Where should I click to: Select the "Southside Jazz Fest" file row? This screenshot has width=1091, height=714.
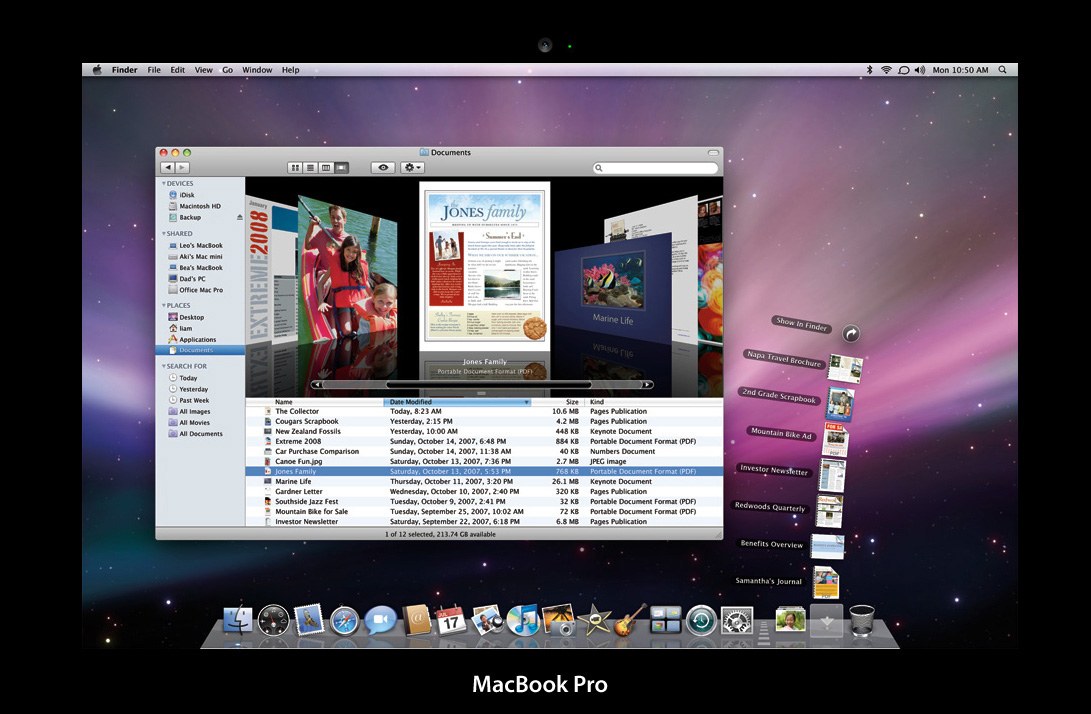(x=484, y=501)
